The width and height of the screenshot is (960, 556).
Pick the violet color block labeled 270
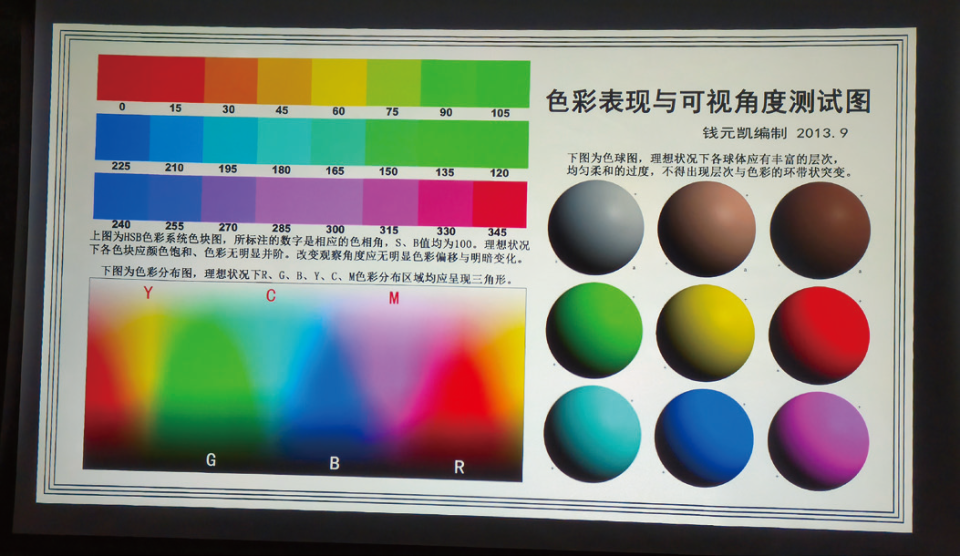pos(228,200)
